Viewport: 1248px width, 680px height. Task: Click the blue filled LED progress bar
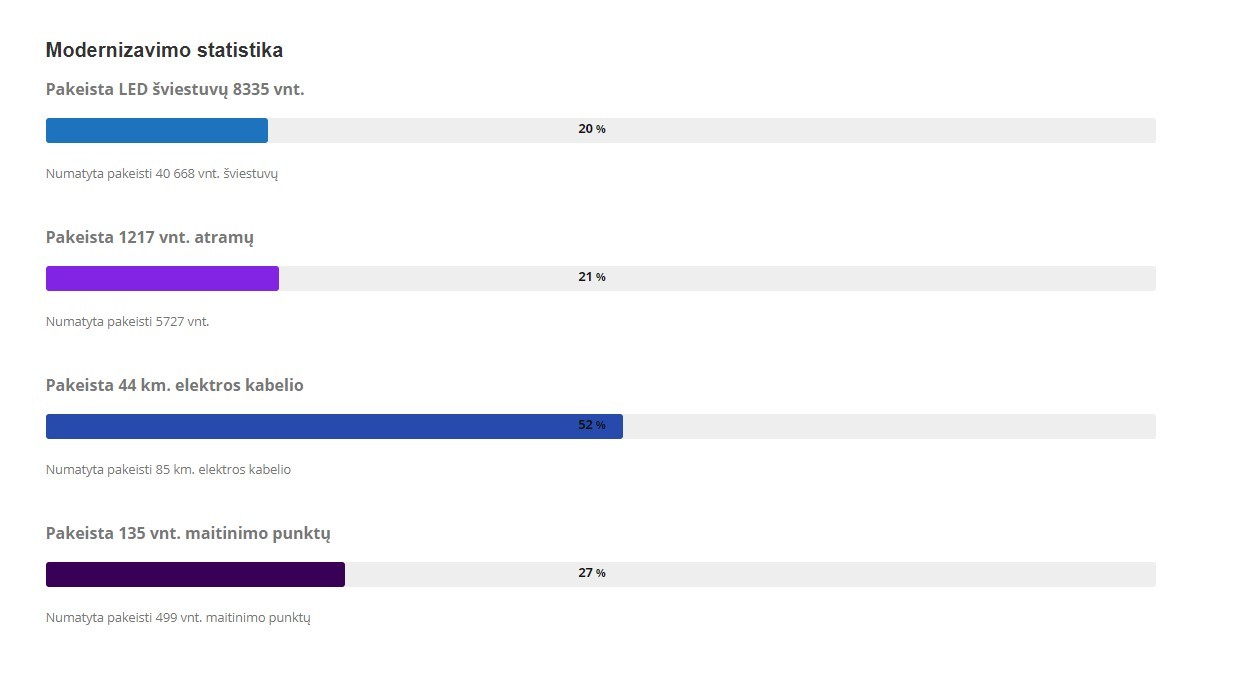(x=157, y=130)
